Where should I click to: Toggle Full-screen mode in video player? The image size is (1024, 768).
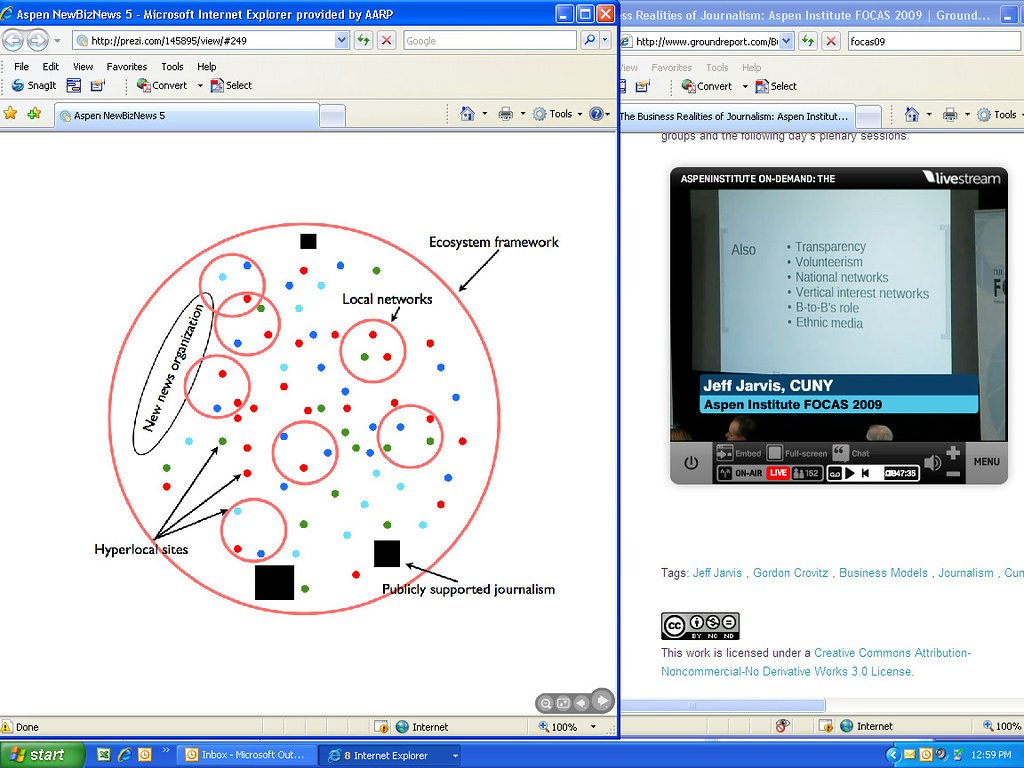[x=776, y=453]
